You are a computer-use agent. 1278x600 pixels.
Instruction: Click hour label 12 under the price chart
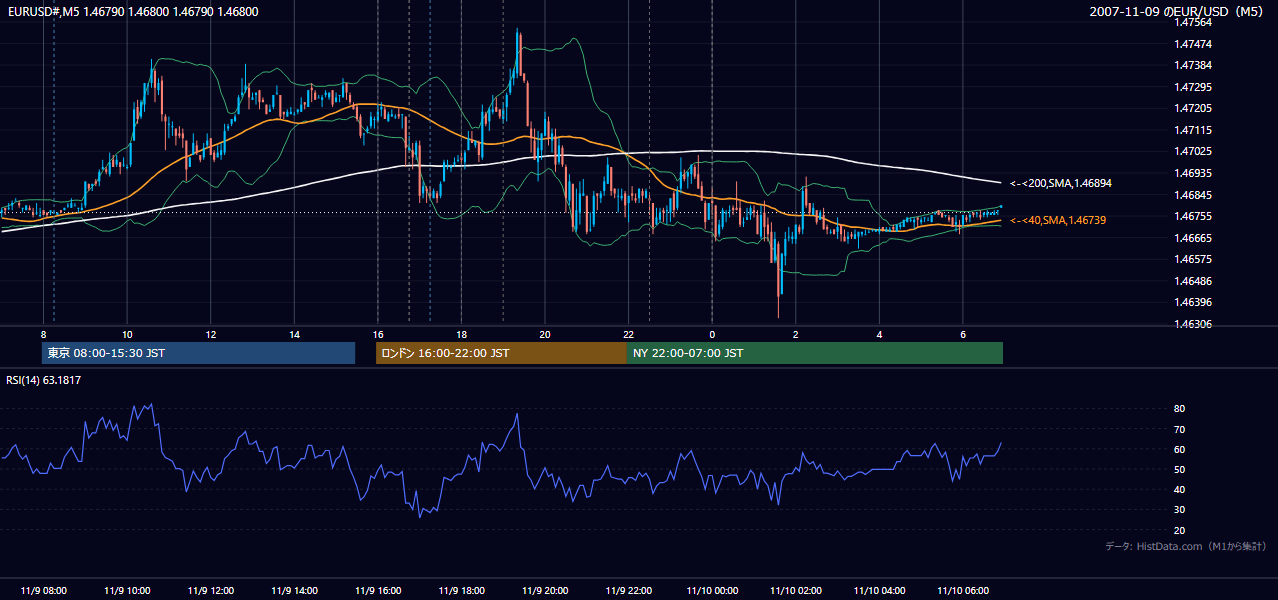211,334
